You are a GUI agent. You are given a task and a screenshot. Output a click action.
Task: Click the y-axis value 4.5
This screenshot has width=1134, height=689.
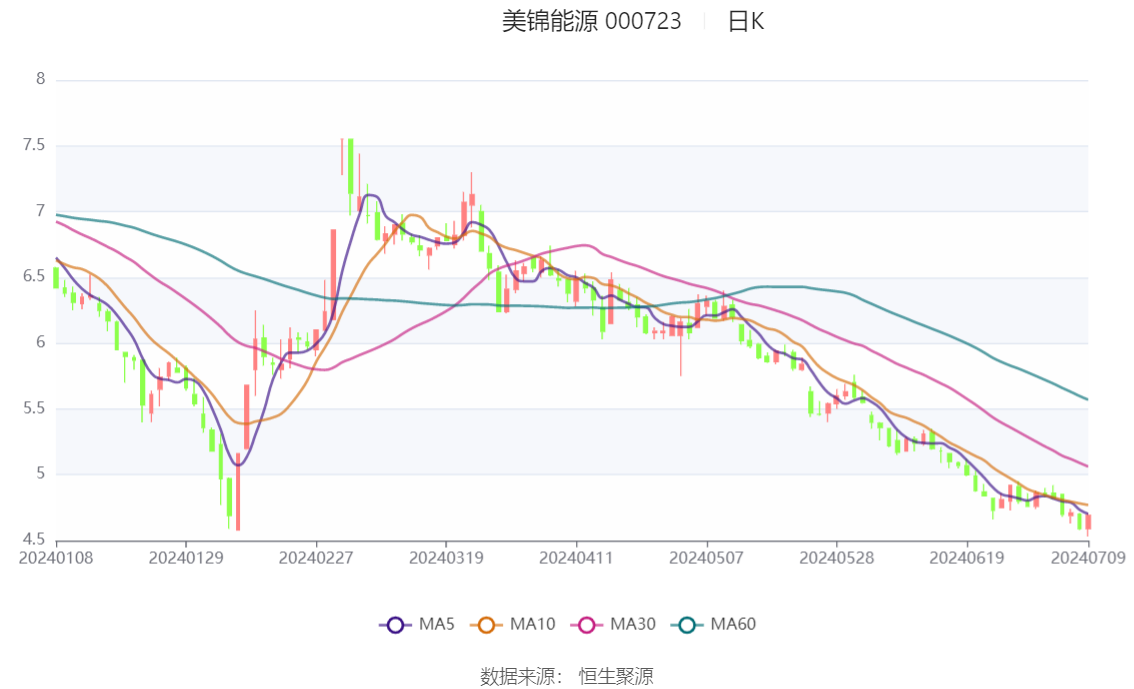click(x=34, y=539)
